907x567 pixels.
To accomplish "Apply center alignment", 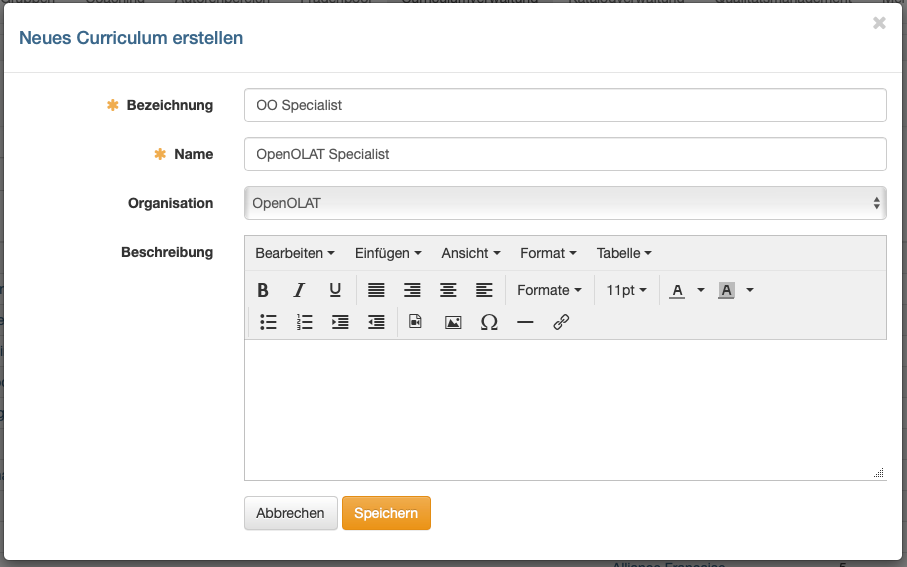I will [x=448, y=290].
